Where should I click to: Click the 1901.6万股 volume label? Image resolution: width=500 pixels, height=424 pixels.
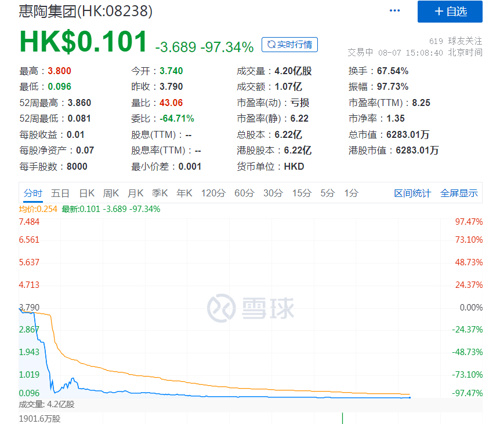(x=40, y=419)
